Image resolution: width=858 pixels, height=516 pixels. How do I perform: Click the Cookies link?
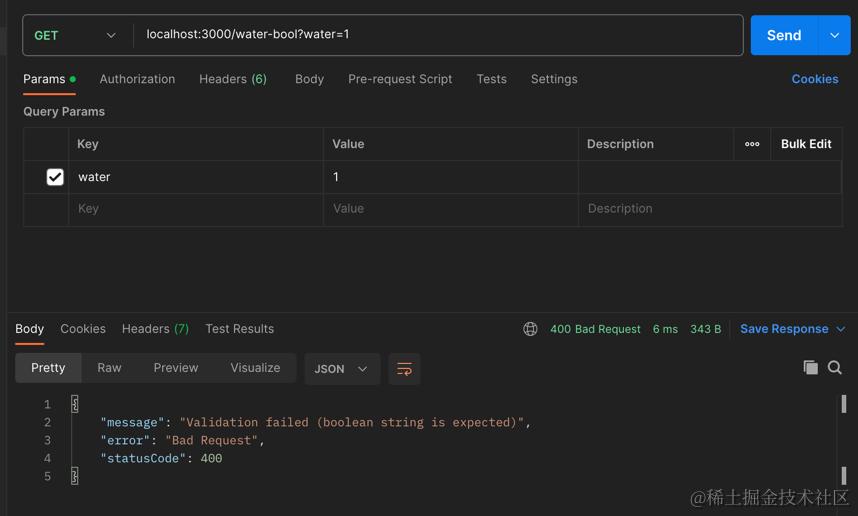pyautogui.click(x=815, y=79)
